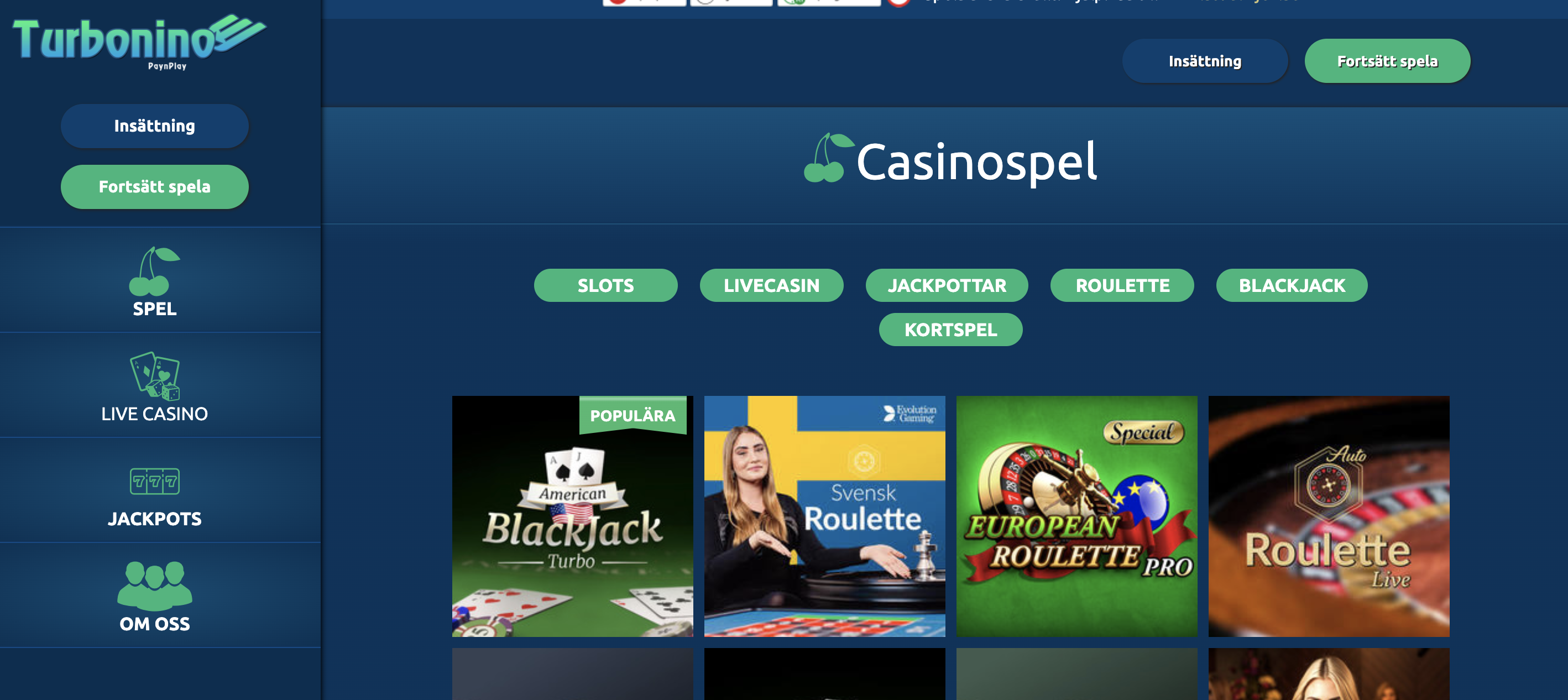Open the SPEL cherry icon section
The height and width of the screenshot is (700, 1568).
coord(155,271)
